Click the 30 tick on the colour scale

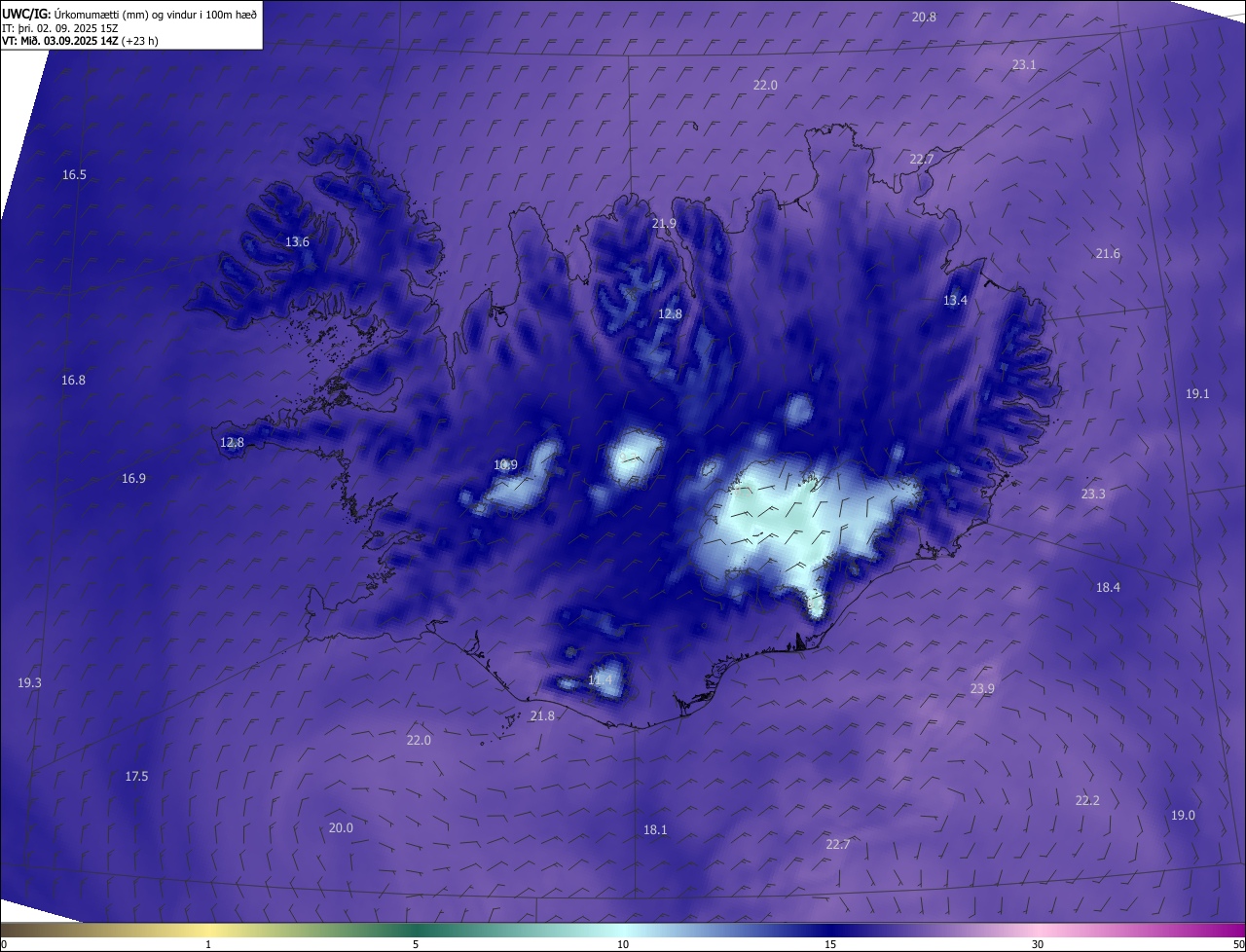point(1038,945)
